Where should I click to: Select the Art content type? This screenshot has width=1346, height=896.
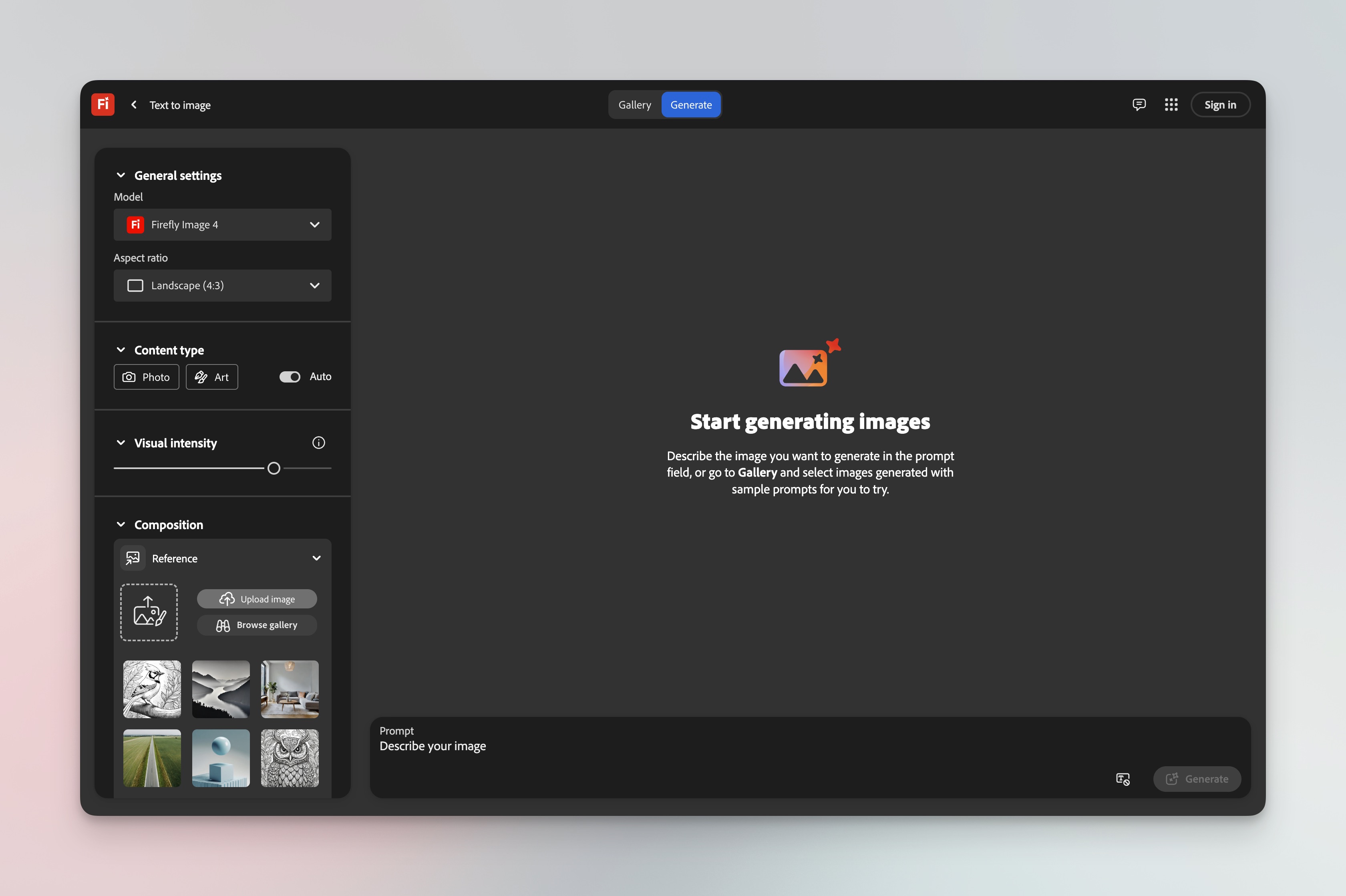tap(211, 377)
